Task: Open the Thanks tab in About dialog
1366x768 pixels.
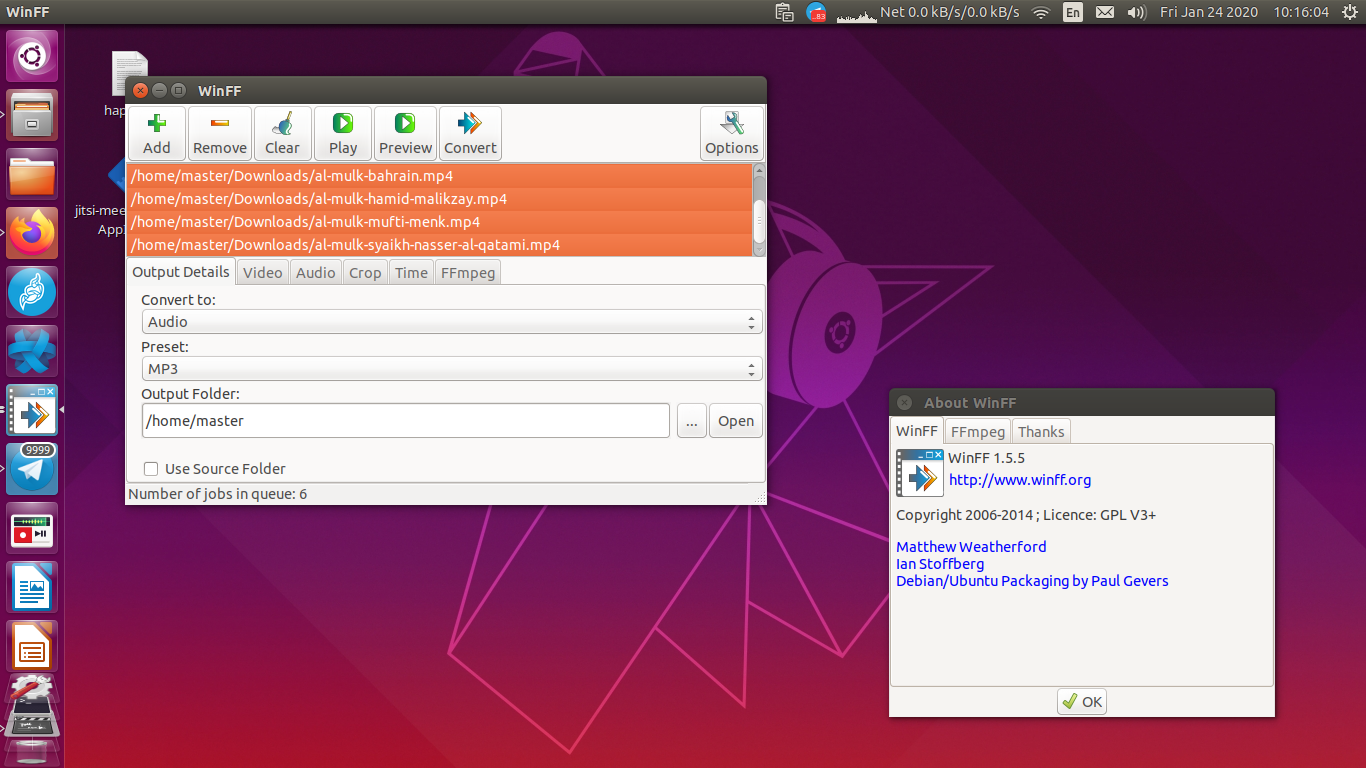Action: (x=1041, y=432)
